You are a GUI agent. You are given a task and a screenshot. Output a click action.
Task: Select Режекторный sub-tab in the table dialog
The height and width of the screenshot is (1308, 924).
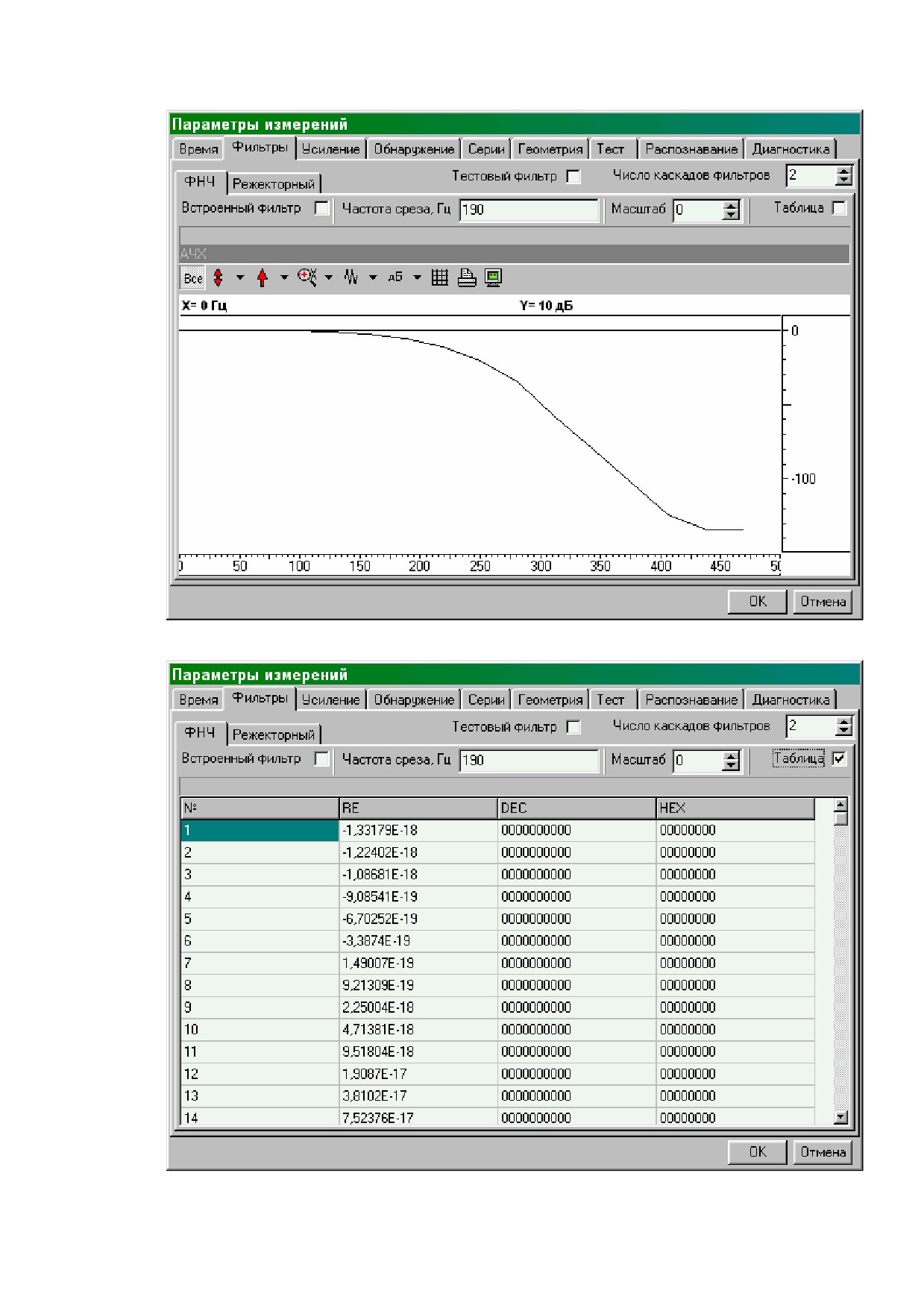[x=274, y=734]
